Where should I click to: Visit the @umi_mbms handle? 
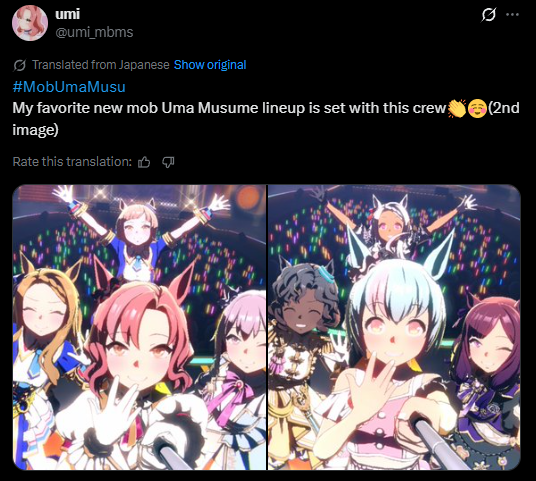(x=94, y=32)
